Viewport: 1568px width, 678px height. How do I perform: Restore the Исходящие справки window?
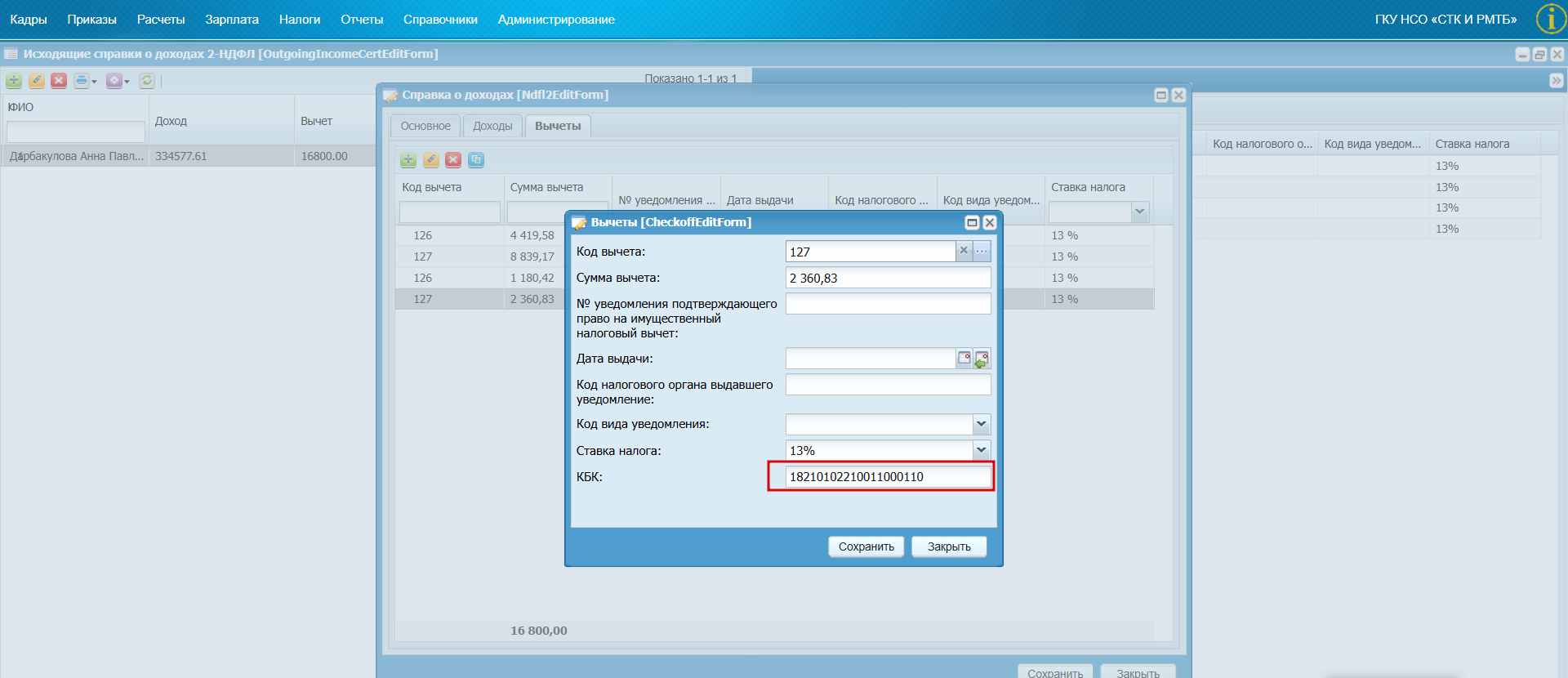(x=1540, y=54)
